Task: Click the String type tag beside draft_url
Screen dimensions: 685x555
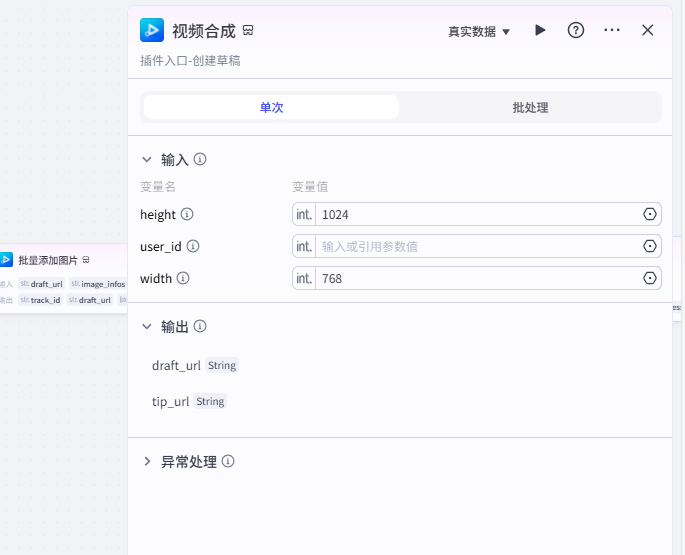Action: click(x=222, y=365)
